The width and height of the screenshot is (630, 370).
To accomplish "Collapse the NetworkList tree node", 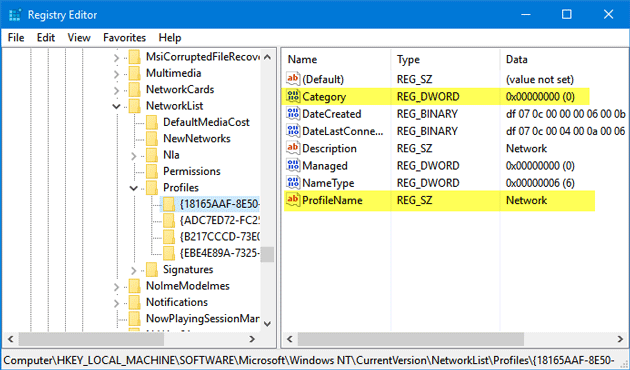I will tap(117, 106).
